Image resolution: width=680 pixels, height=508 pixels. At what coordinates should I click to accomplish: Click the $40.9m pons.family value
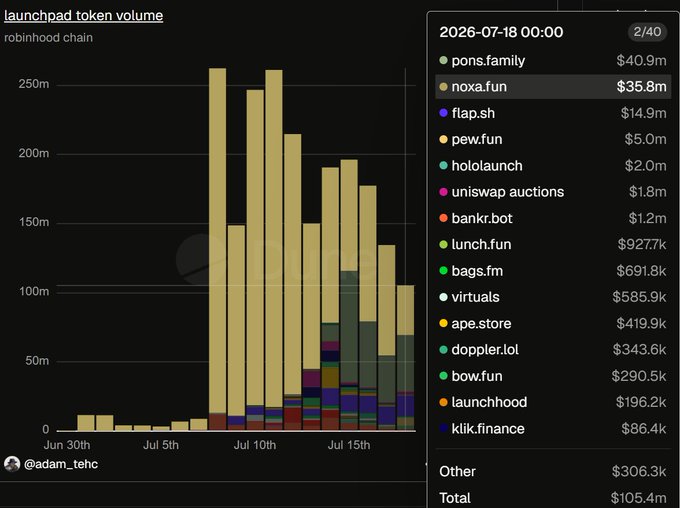[641, 60]
